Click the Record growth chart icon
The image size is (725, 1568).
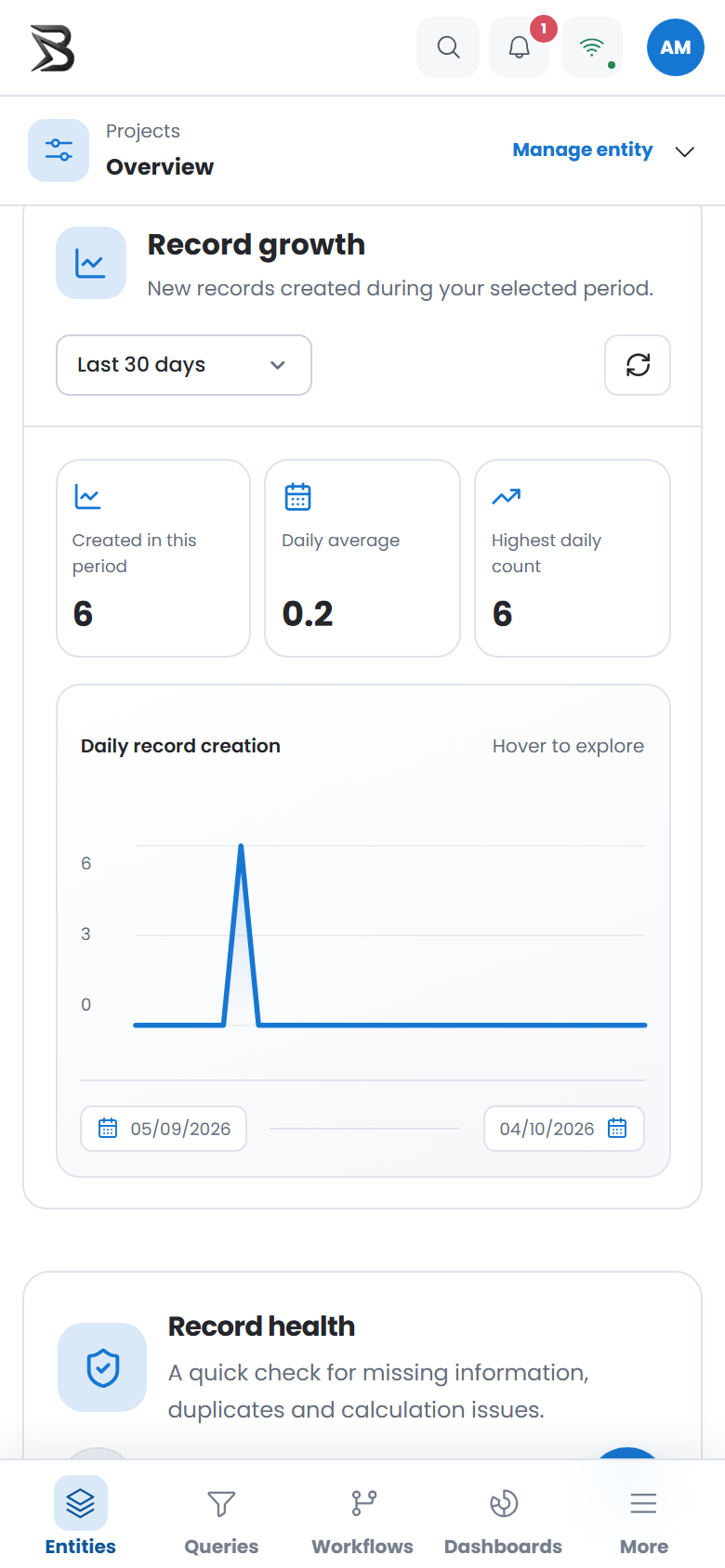tap(91, 263)
